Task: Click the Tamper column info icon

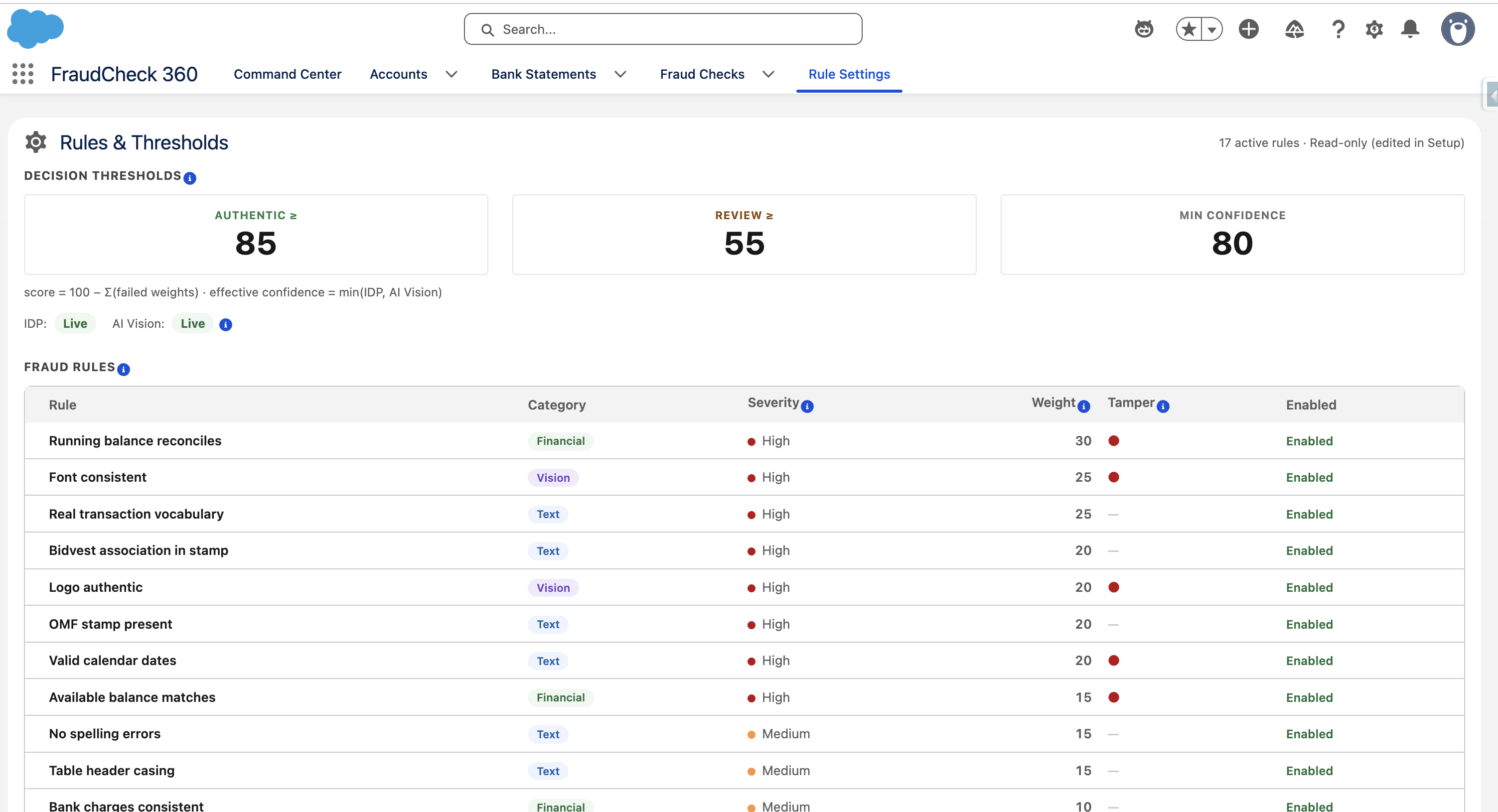Action: (1163, 406)
